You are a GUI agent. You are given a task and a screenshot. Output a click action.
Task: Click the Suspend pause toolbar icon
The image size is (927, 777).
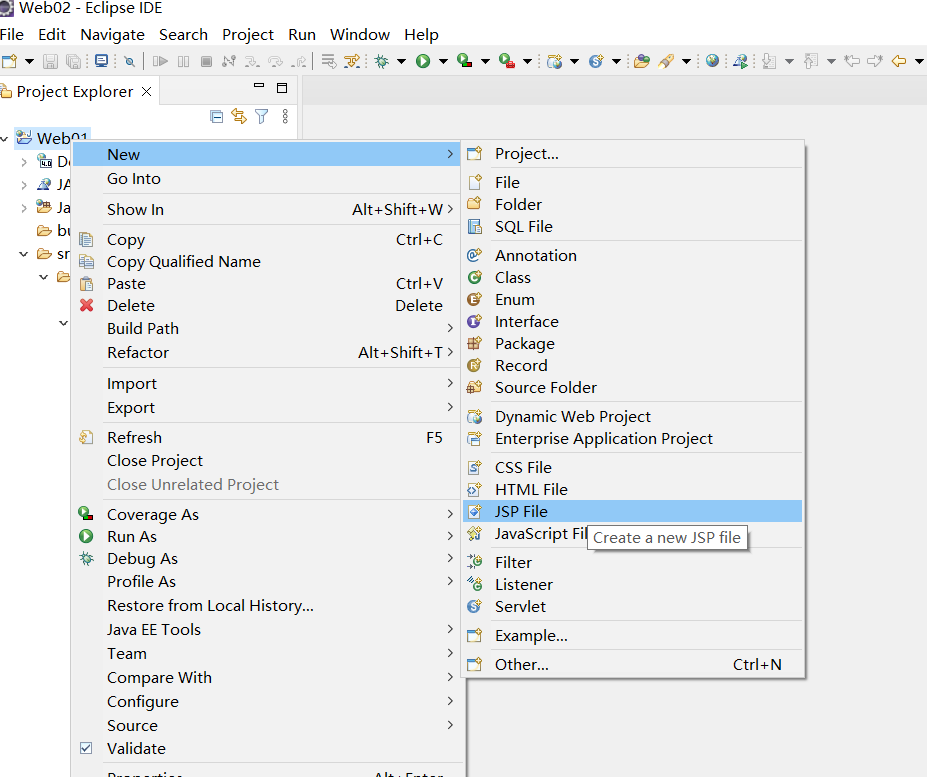(x=184, y=61)
